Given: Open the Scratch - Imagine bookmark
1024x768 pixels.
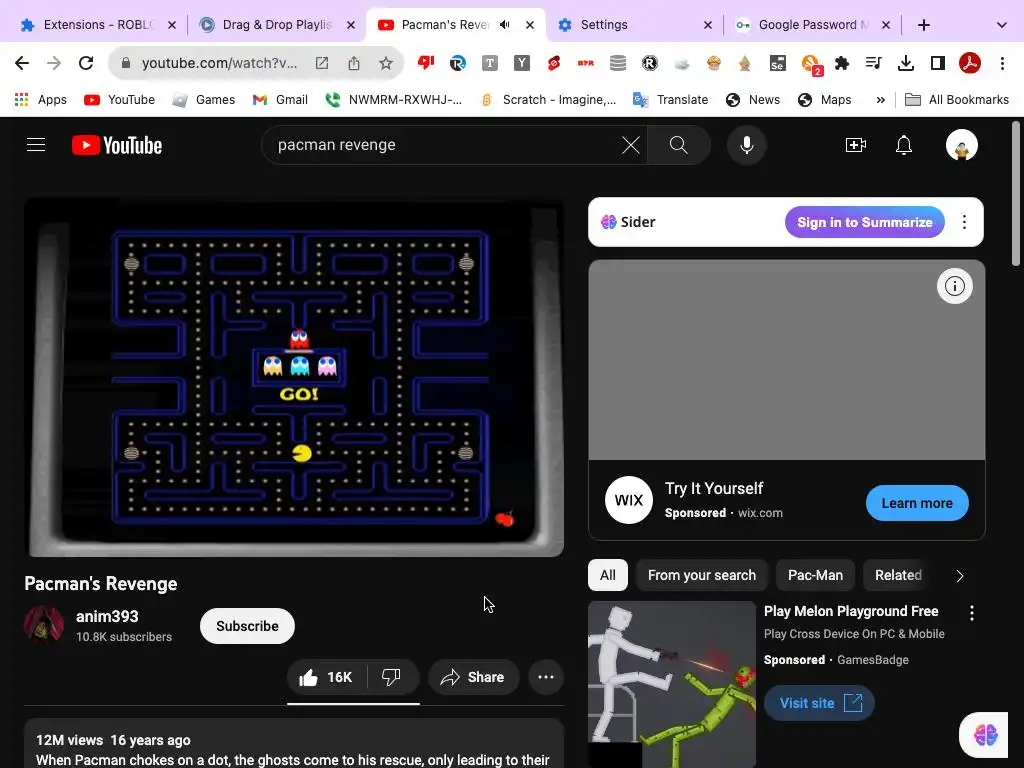Looking at the screenshot, I should [548, 100].
